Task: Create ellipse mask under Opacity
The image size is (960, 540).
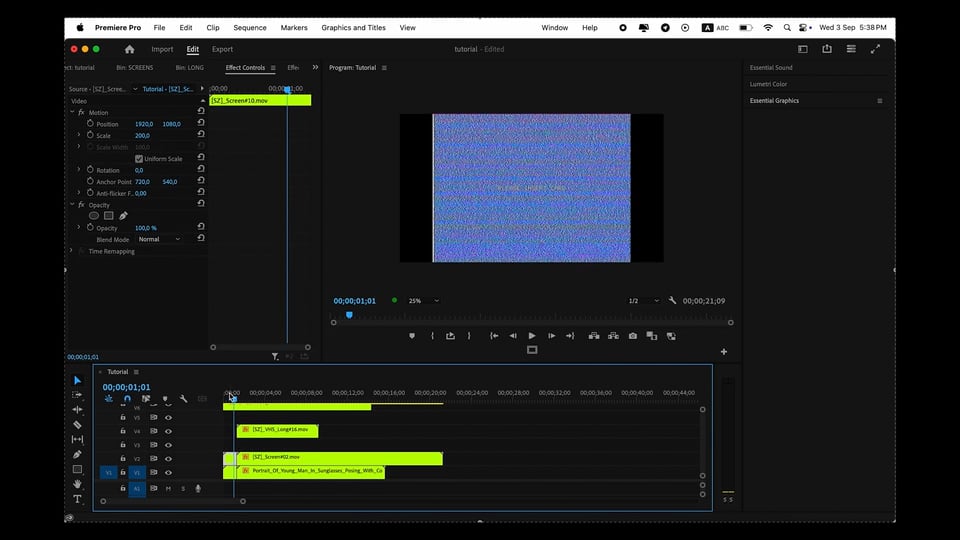Action: tap(94, 216)
